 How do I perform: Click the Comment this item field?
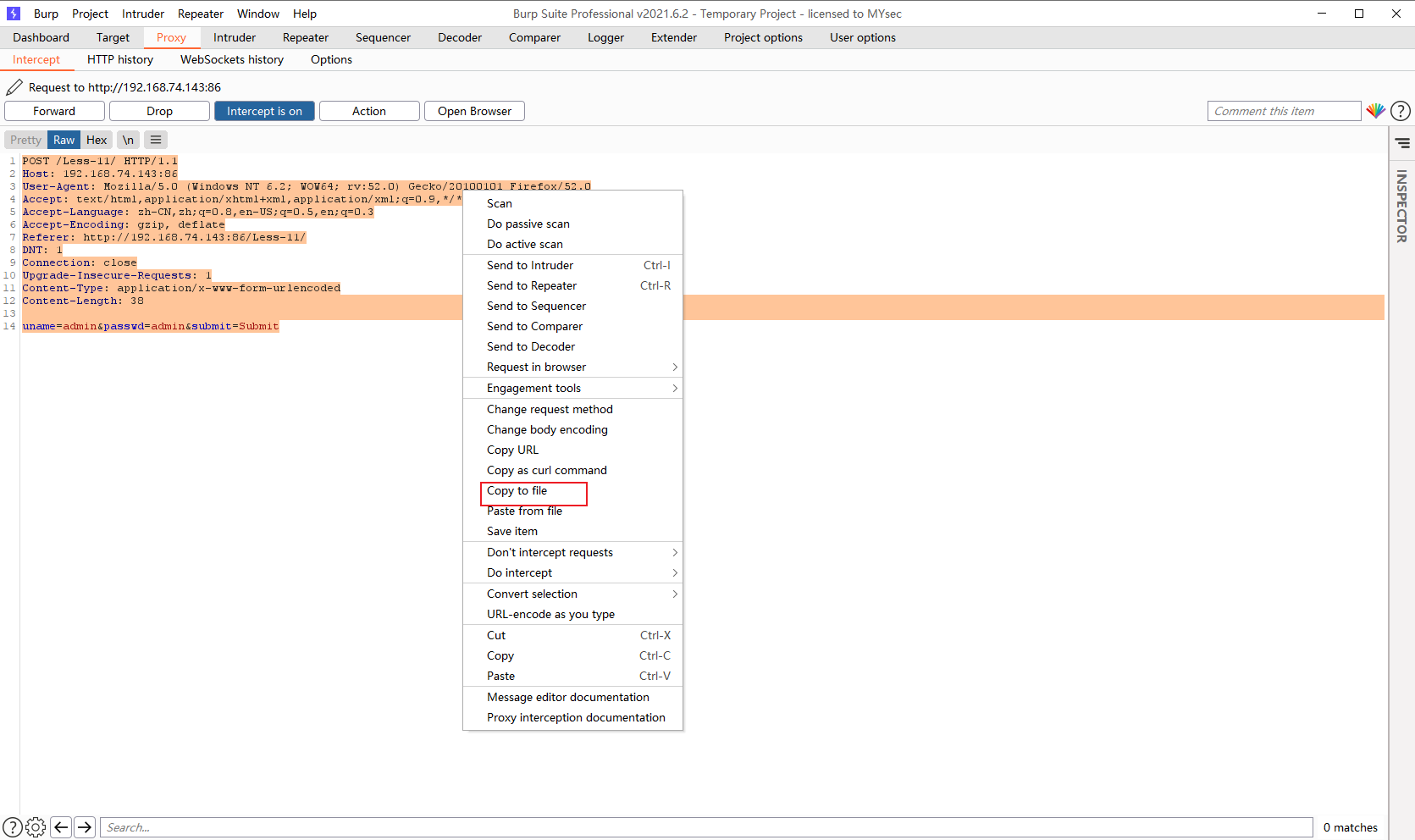click(1284, 111)
